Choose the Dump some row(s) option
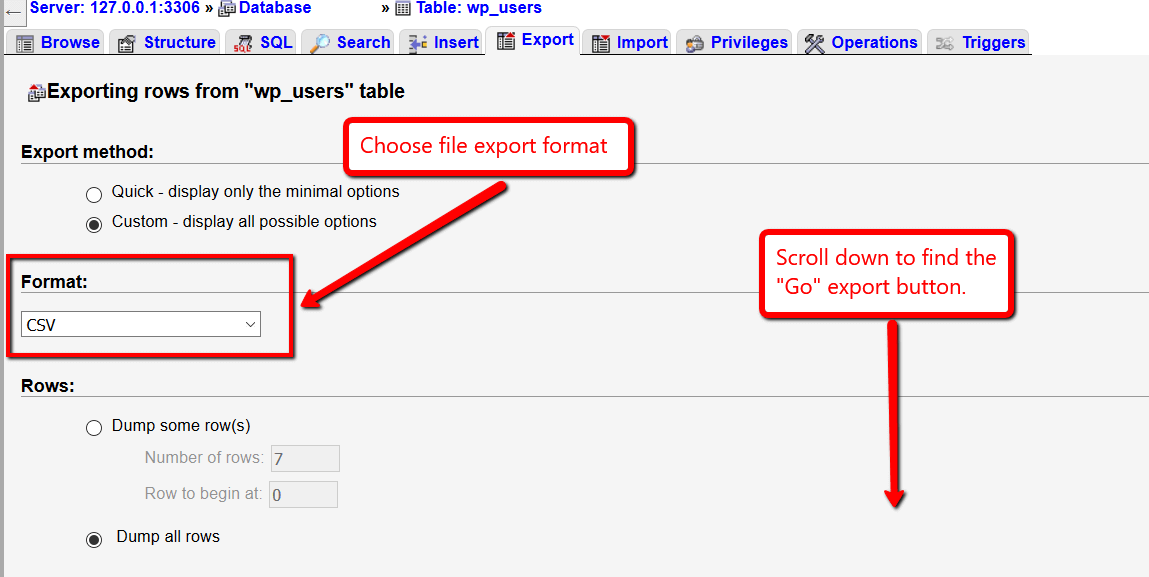 pos(94,428)
